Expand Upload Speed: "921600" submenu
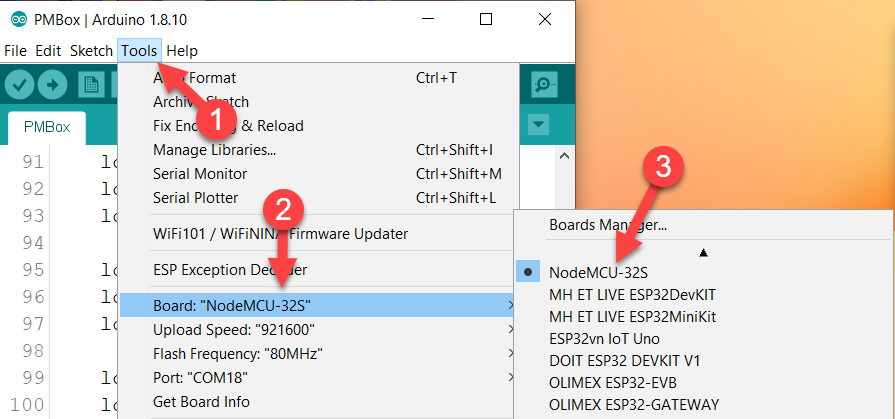This screenshot has height=419, width=895. coord(319,330)
